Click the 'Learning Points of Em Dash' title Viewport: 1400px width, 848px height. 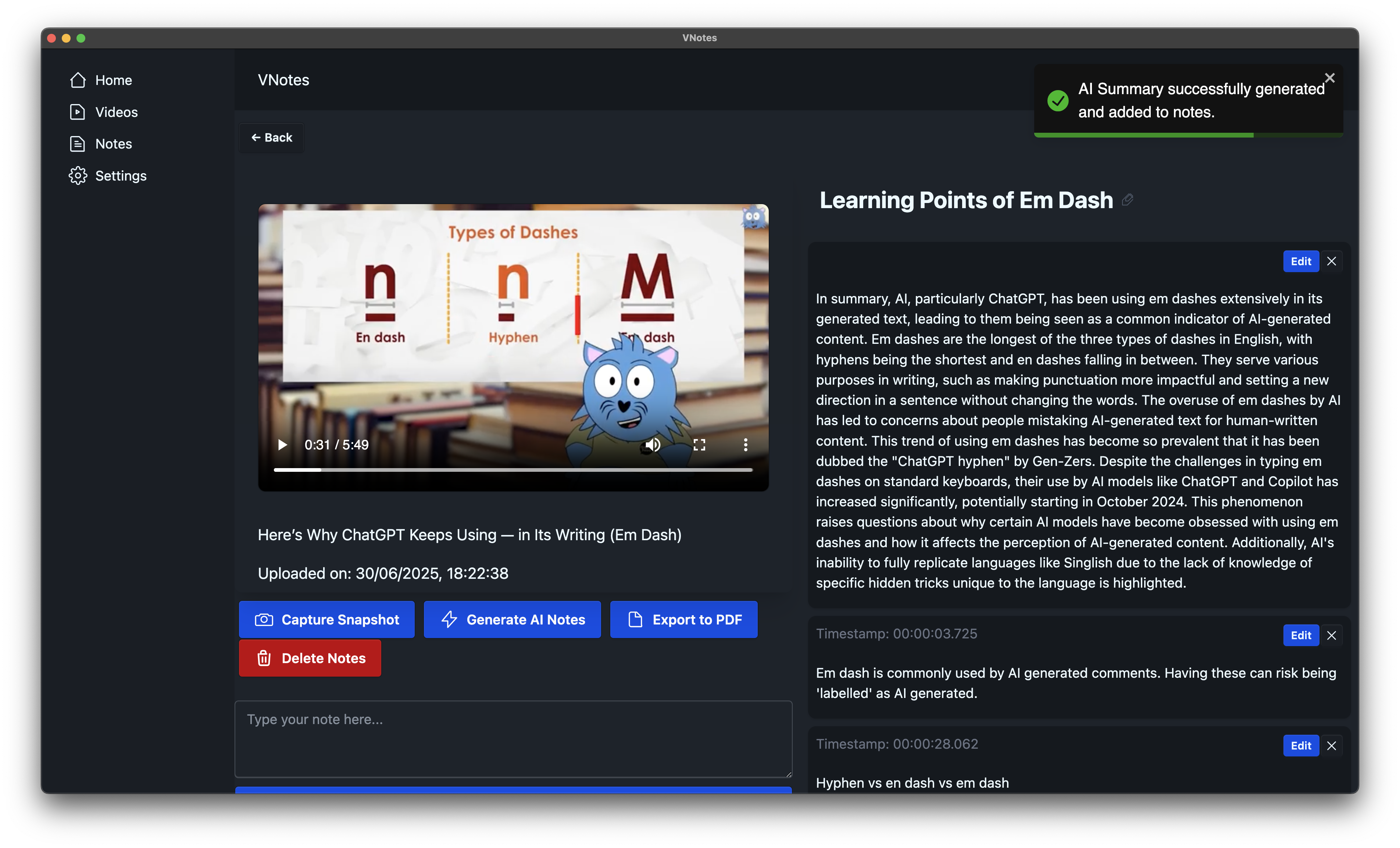coord(966,200)
